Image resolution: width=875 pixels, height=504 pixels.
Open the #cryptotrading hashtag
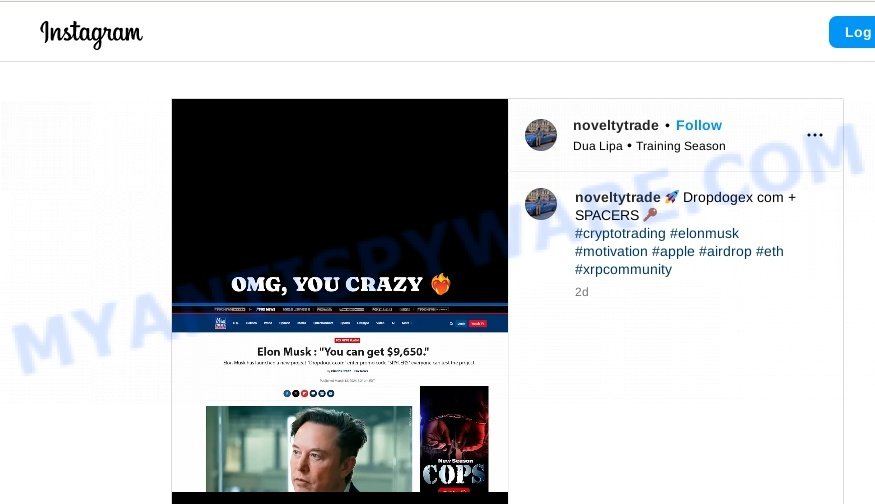[x=620, y=233]
